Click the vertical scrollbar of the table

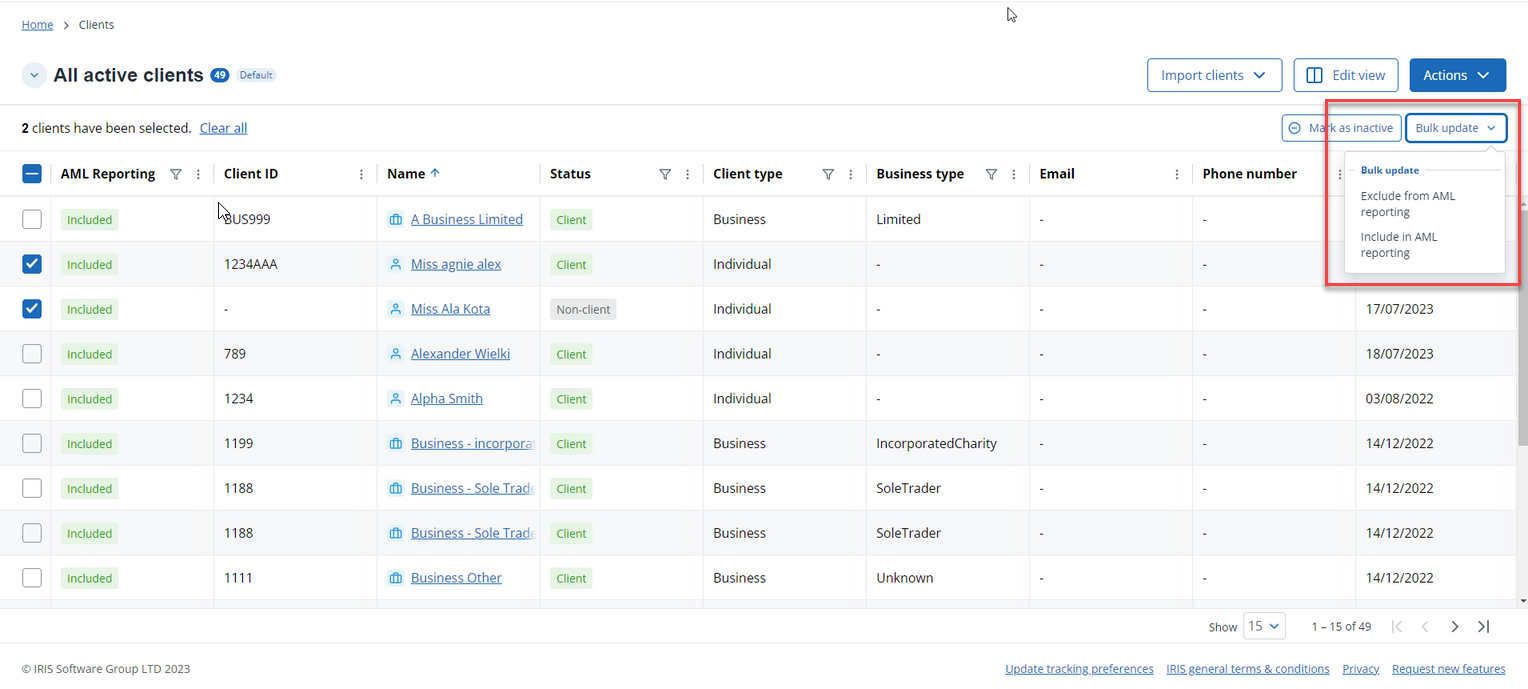point(1522,400)
